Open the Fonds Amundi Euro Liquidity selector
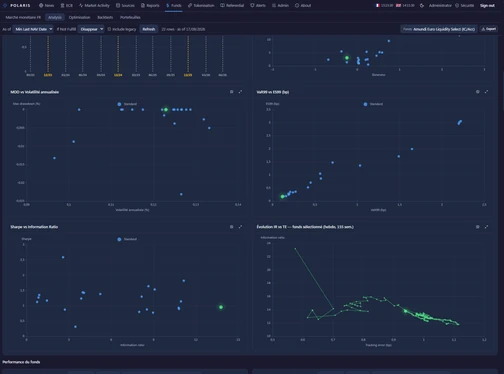 pyautogui.click(x=439, y=29)
